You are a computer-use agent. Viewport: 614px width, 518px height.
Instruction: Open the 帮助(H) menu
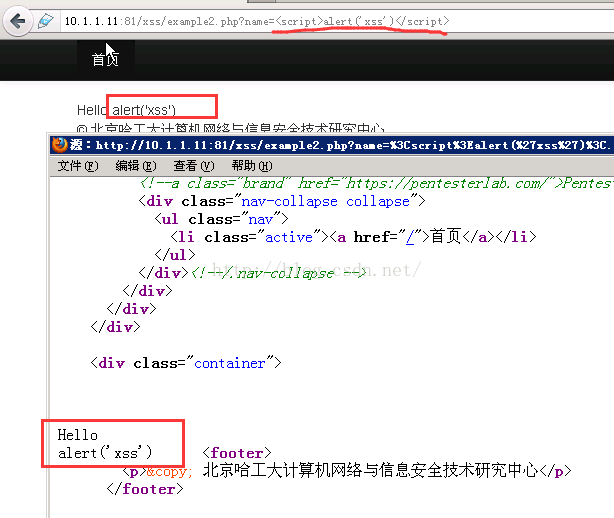(x=252, y=166)
